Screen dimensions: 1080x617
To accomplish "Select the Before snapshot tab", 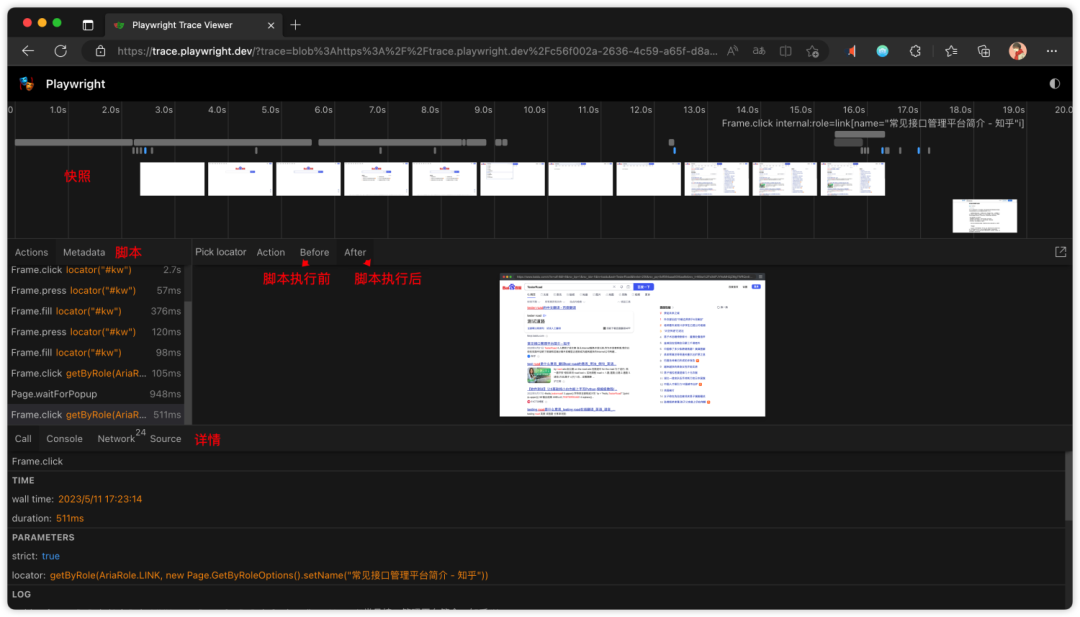I will 314,253.
